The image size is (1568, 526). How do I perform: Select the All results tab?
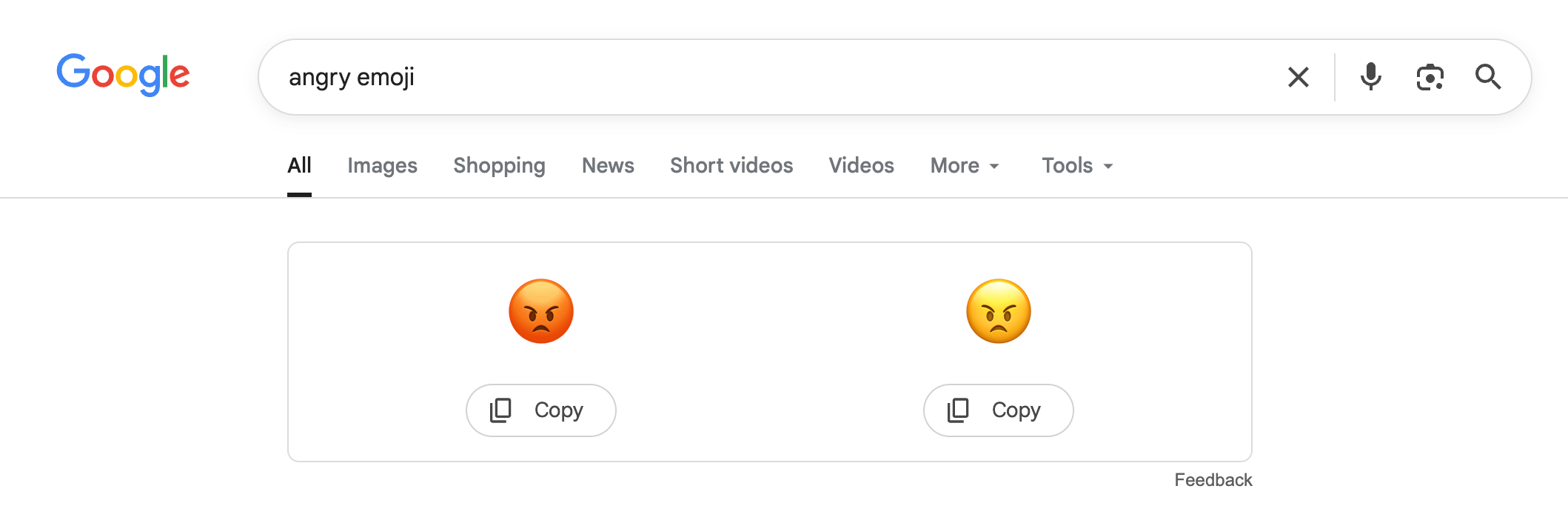299,166
